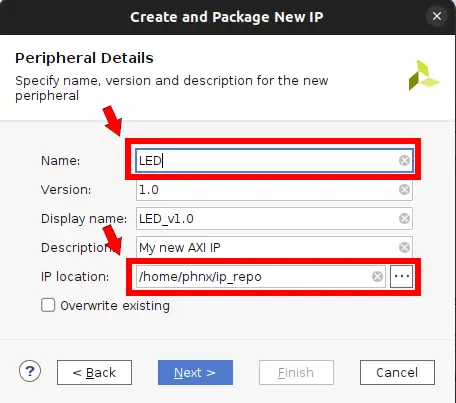Open help via question mark icon

point(30,371)
